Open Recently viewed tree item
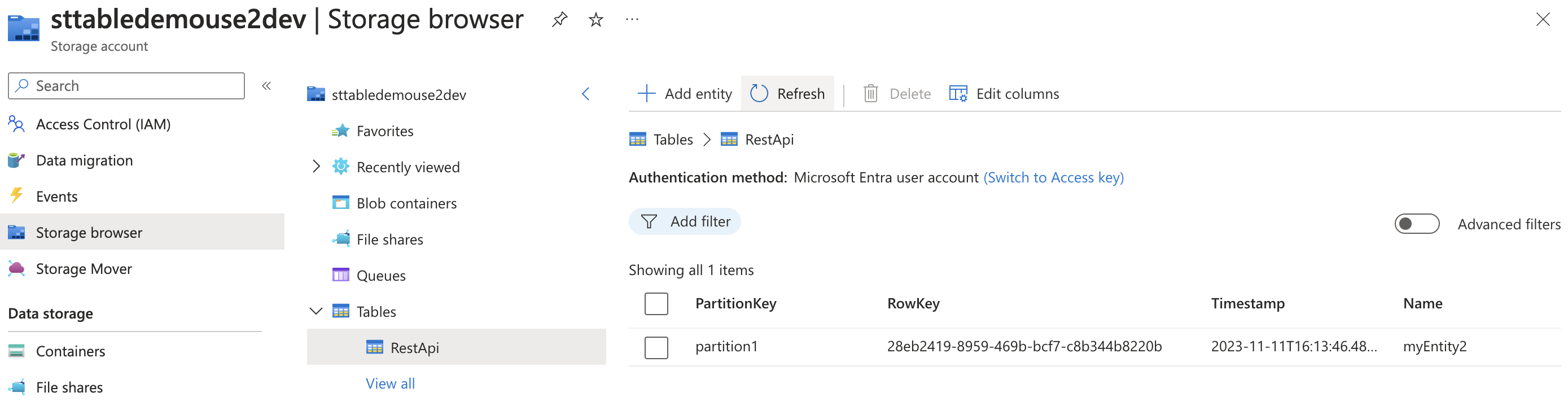 [408, 167]
